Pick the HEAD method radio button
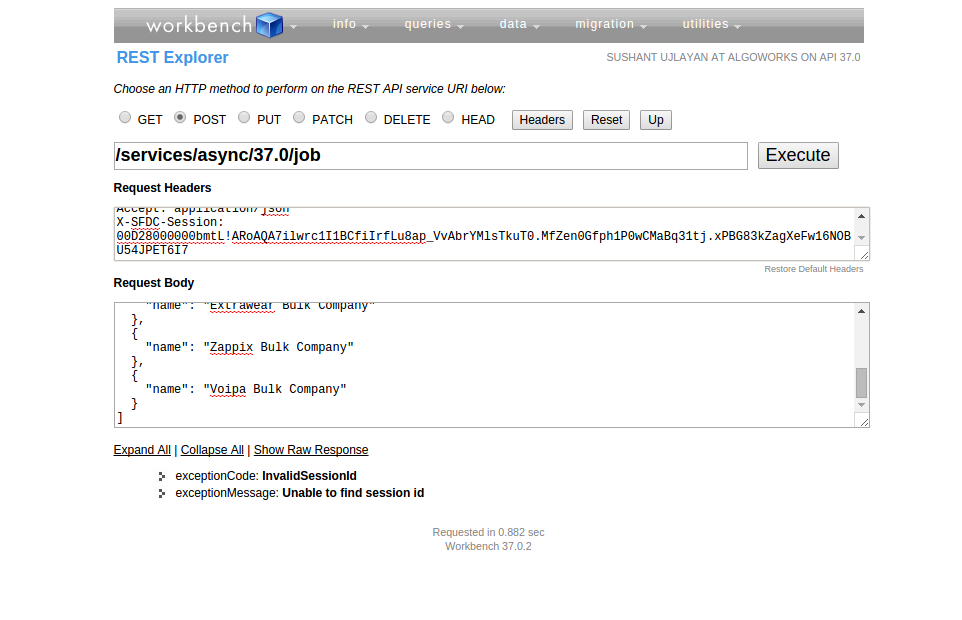The width and height of the screenshot is (962, 620). pos(448,118)
